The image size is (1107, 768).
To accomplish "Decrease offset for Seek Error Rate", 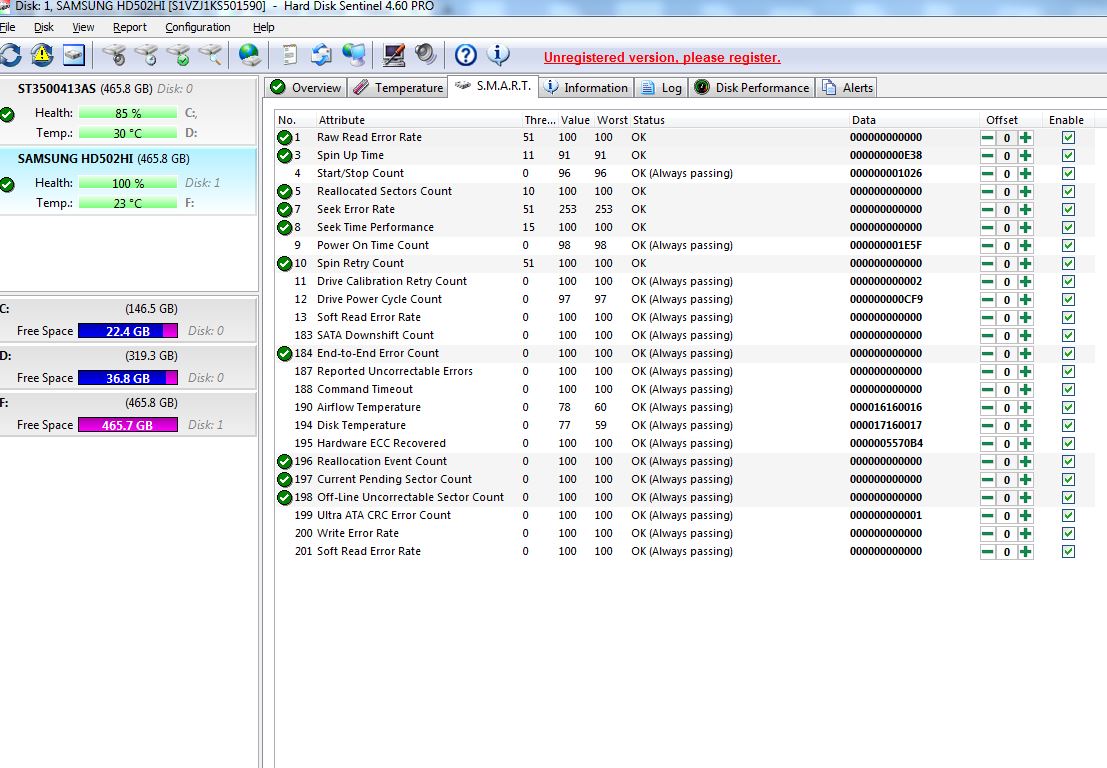I will 988,210.
